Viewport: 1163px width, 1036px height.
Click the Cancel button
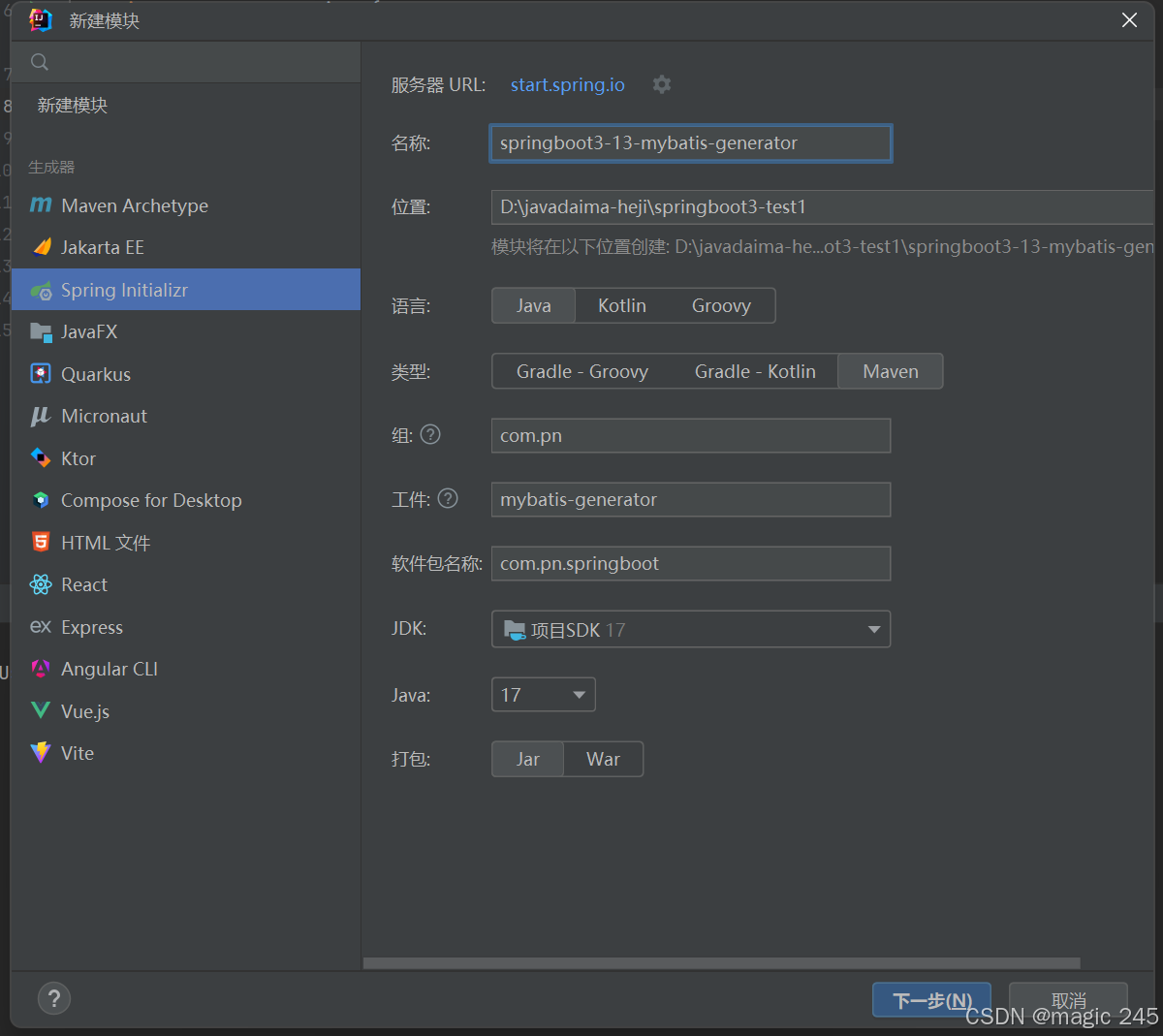[1068, 1000]
